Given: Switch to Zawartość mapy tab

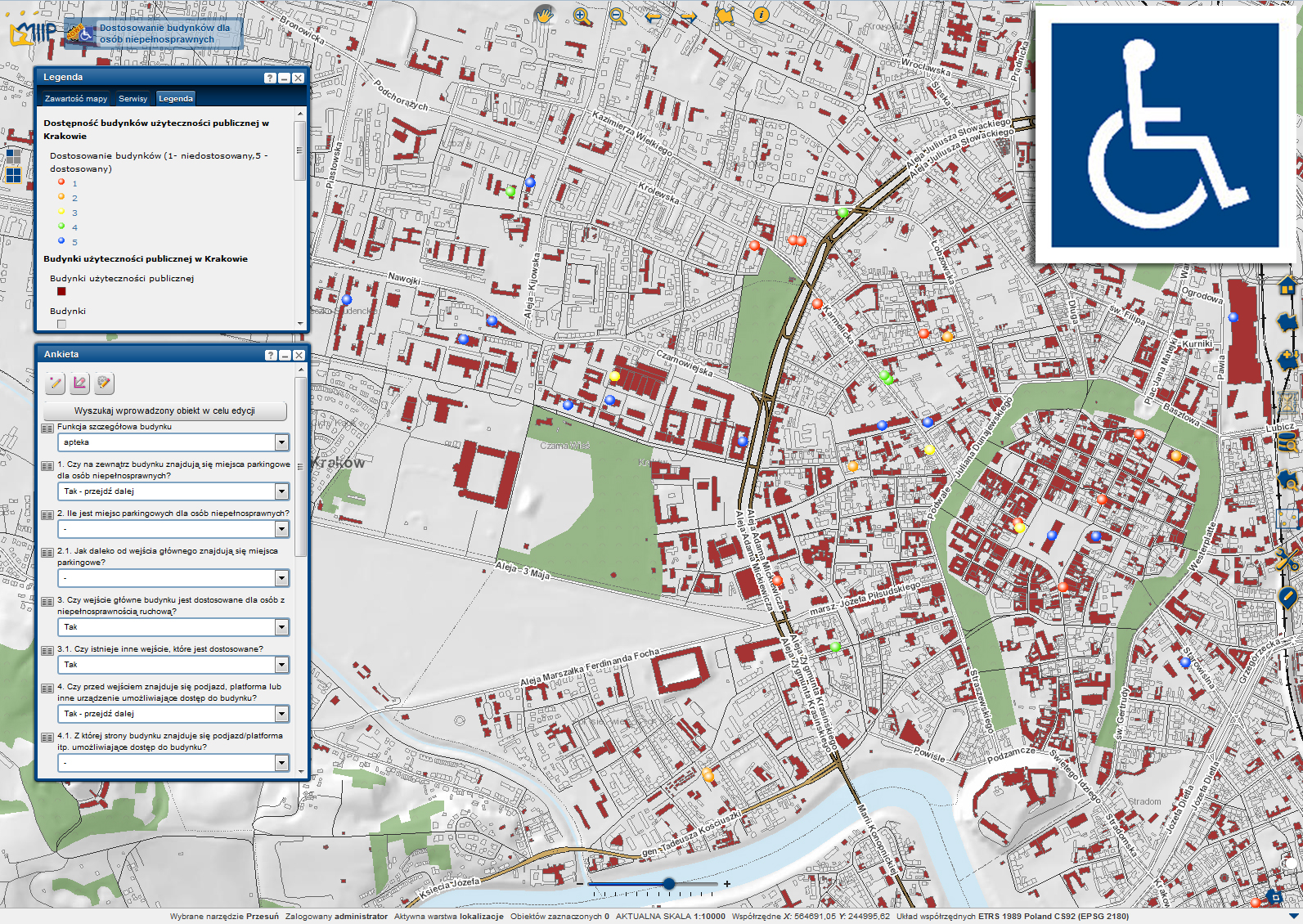Looking at the screenshot, I should click(76, 98).
